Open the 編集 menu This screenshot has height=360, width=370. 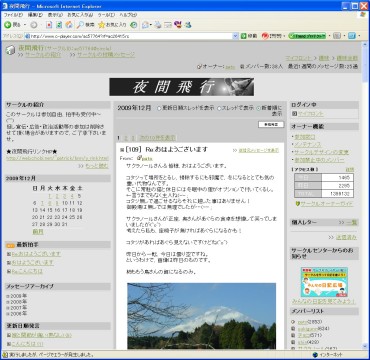(35, 15)
